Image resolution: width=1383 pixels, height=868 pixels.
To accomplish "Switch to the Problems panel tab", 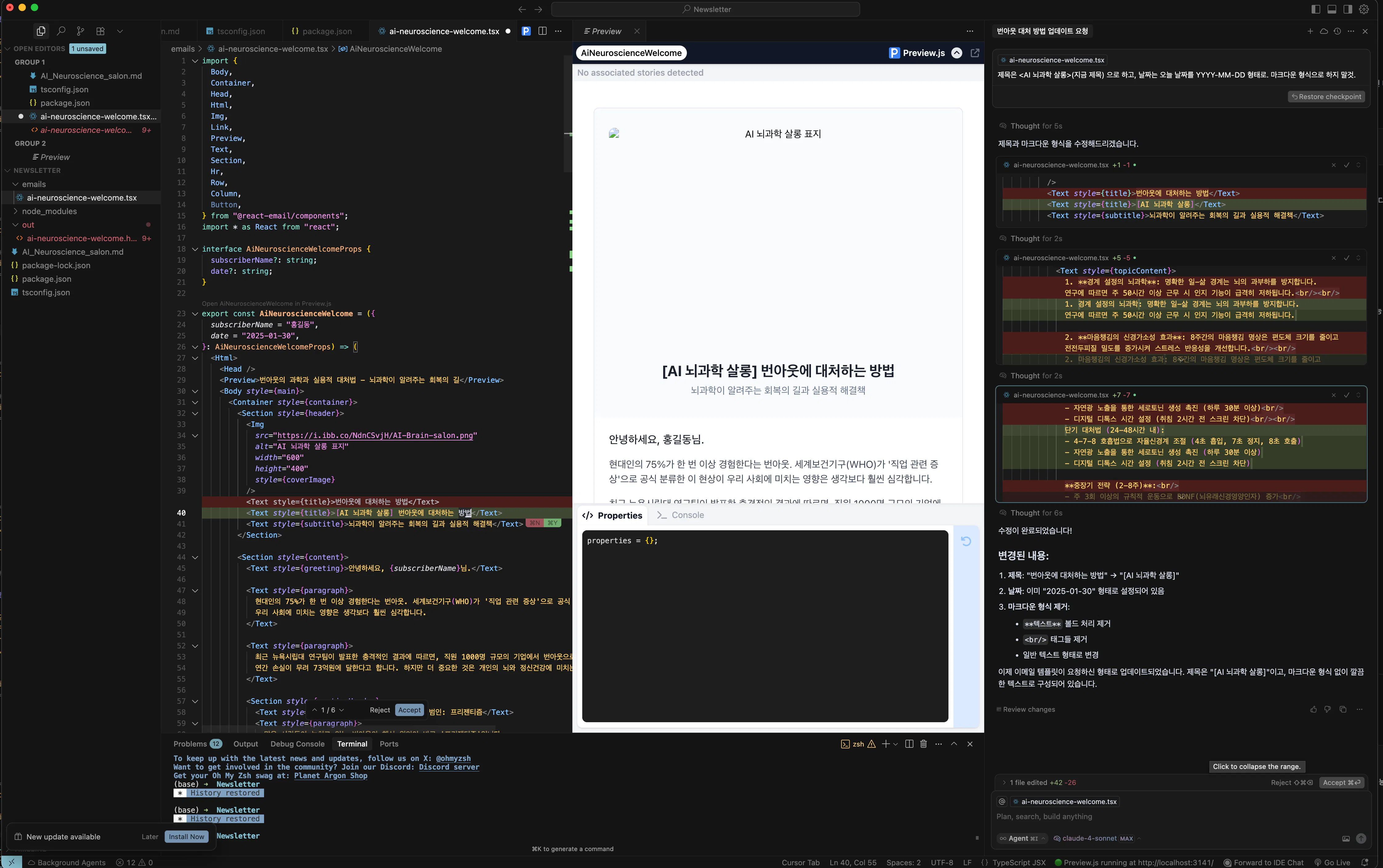I will point(190,744).
